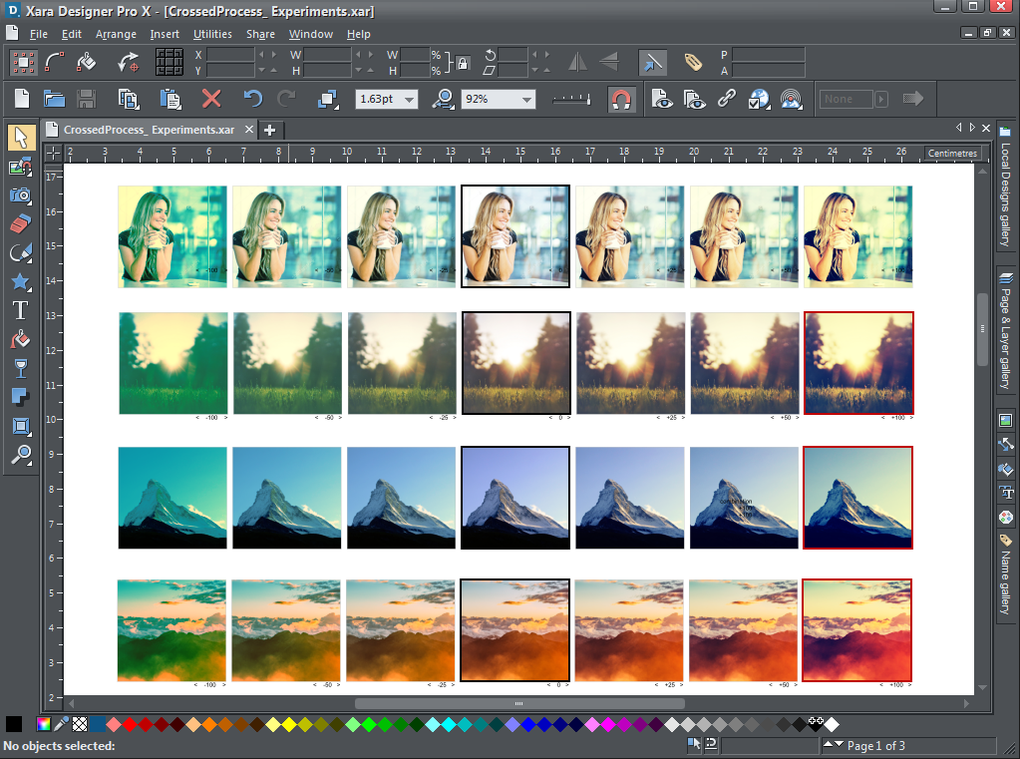Image resolution: width=1020 pixels, height=759 pixels.
Task: Add a new document tab with plus button
Action: click(x=270, y=130)
